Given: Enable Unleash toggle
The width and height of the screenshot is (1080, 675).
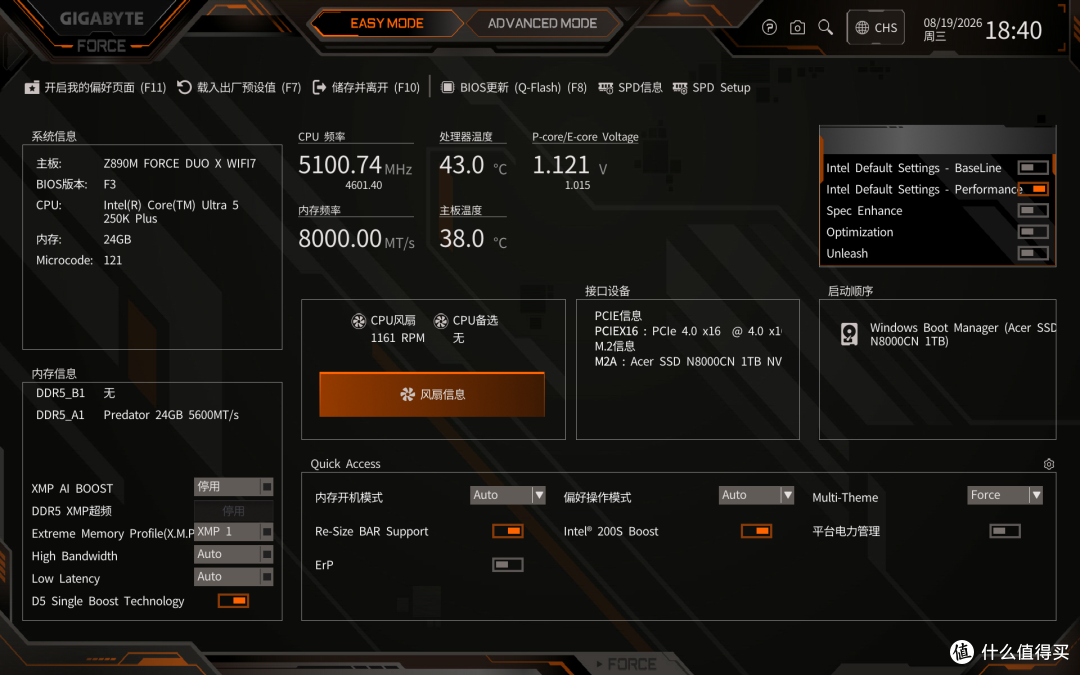Looking at the screenshot, I should (x=1033, y=253).
